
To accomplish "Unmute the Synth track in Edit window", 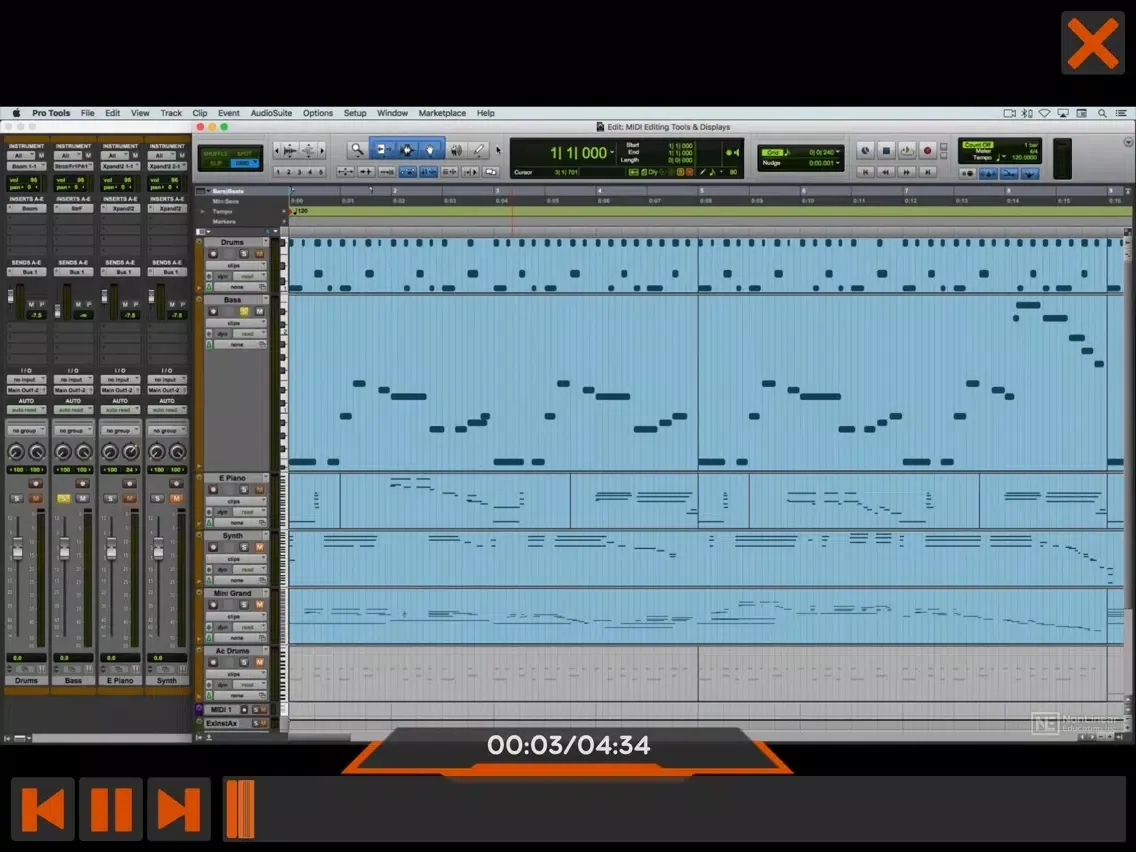I will tap(259, 547).
